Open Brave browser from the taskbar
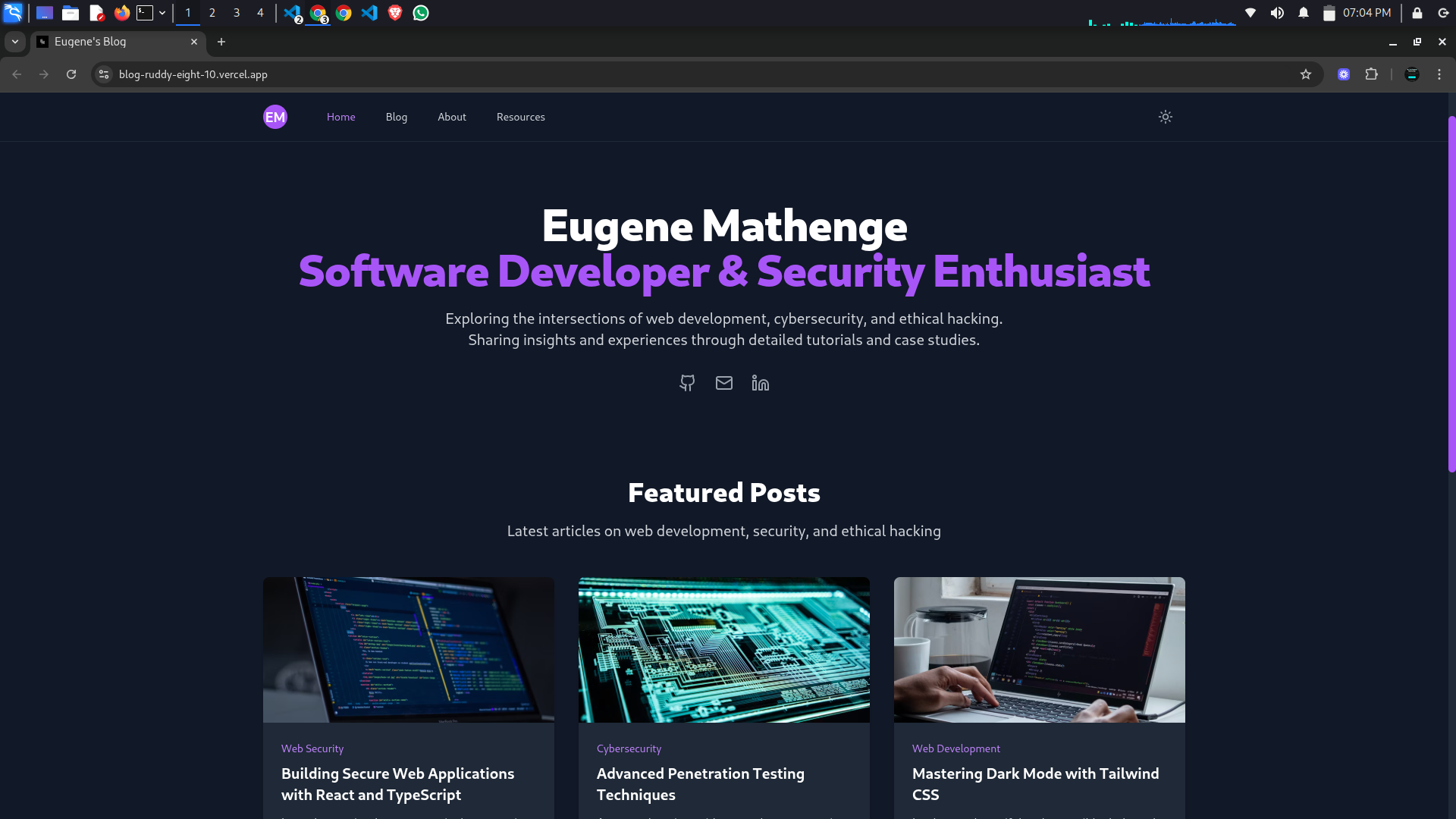Image resolution: width=1456 pixels, height=819 pixels. pos(394,12)
